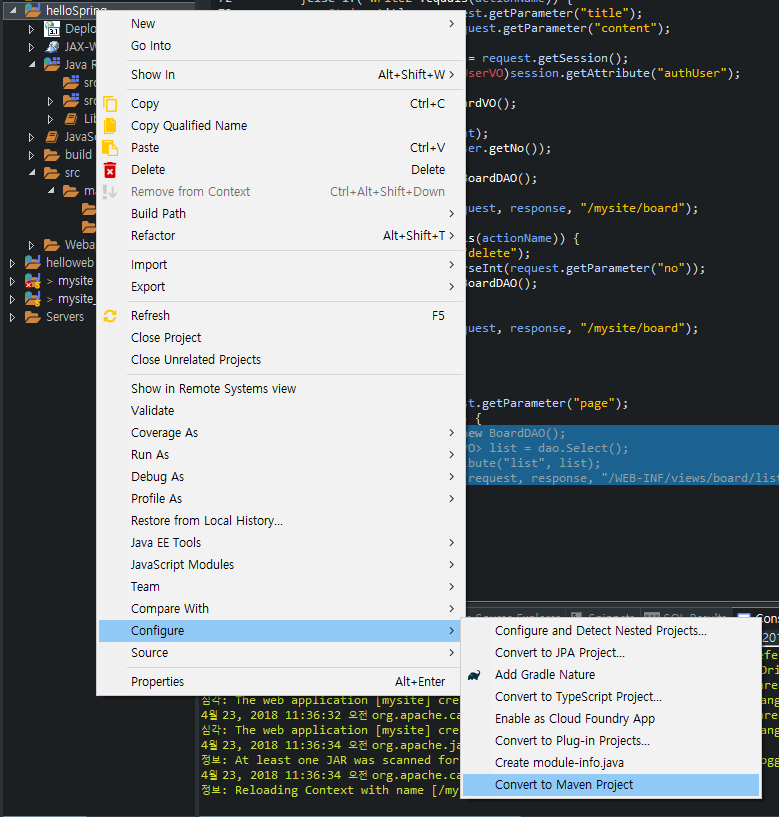Select Convert to Maven Project
Screen dimensions: 779x817
[564, 785]
